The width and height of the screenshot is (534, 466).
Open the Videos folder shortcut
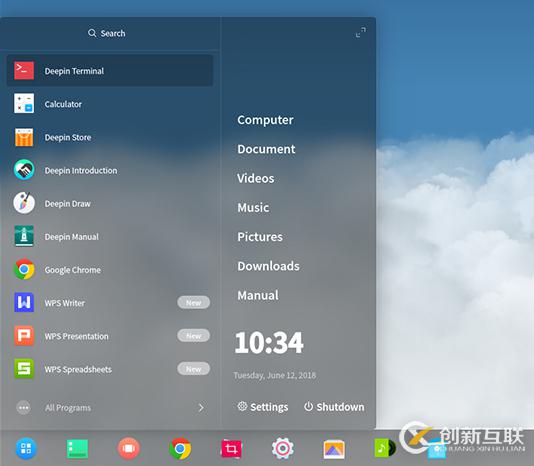click(x=256, y=178)
